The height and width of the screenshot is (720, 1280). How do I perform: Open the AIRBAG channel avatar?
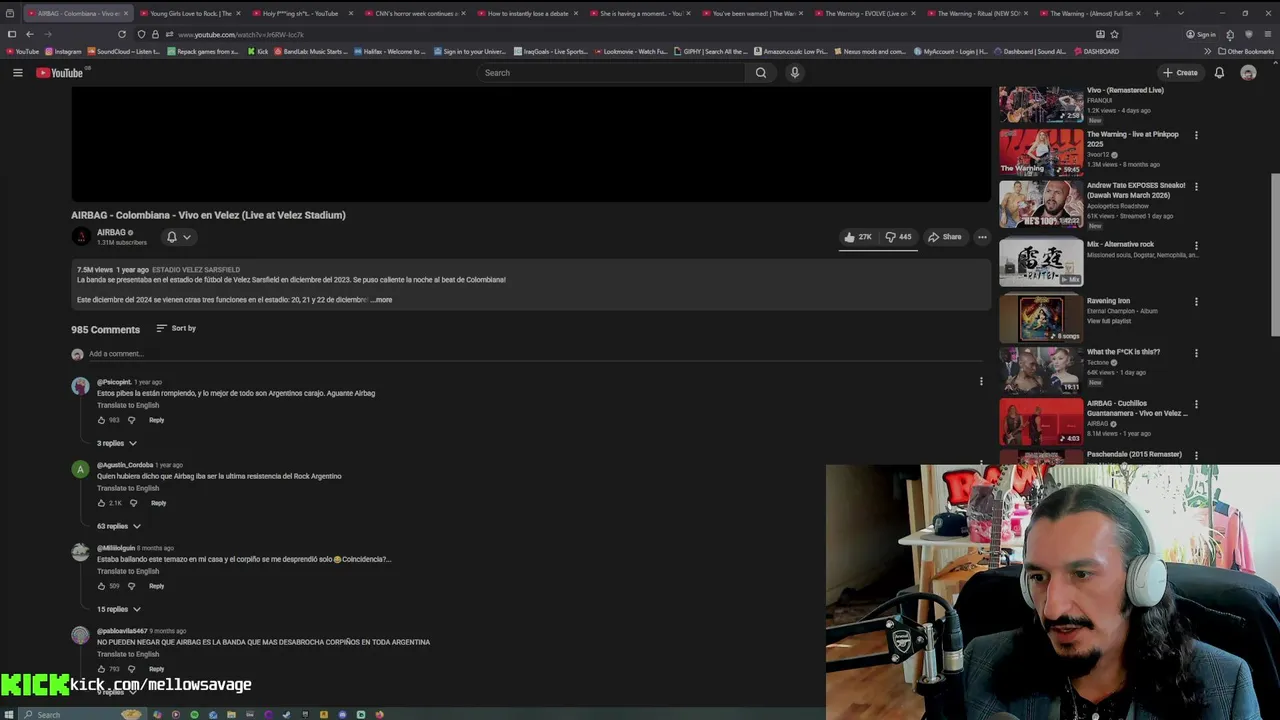click(81, 236)
